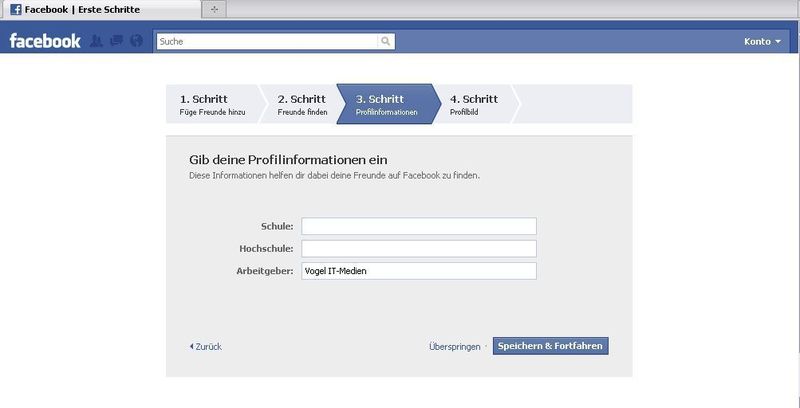Image resolution: width=800 pixels, height=408 pixels.
Task: Open the Konto dropdown menu
Action: [x=762, y=42]
